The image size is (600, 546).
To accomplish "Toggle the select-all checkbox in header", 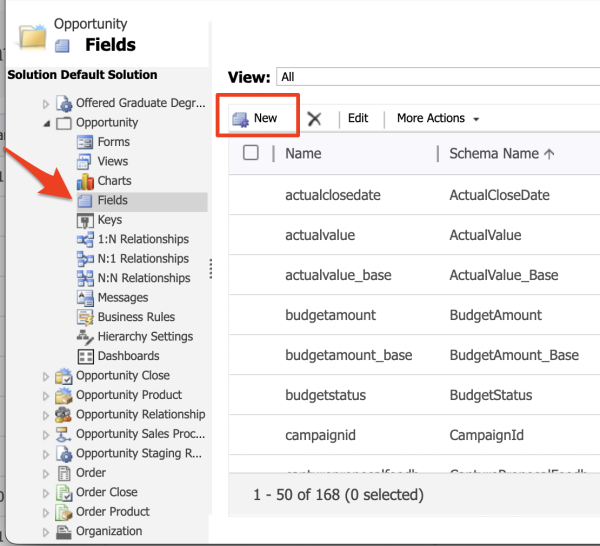I will 251,153.
